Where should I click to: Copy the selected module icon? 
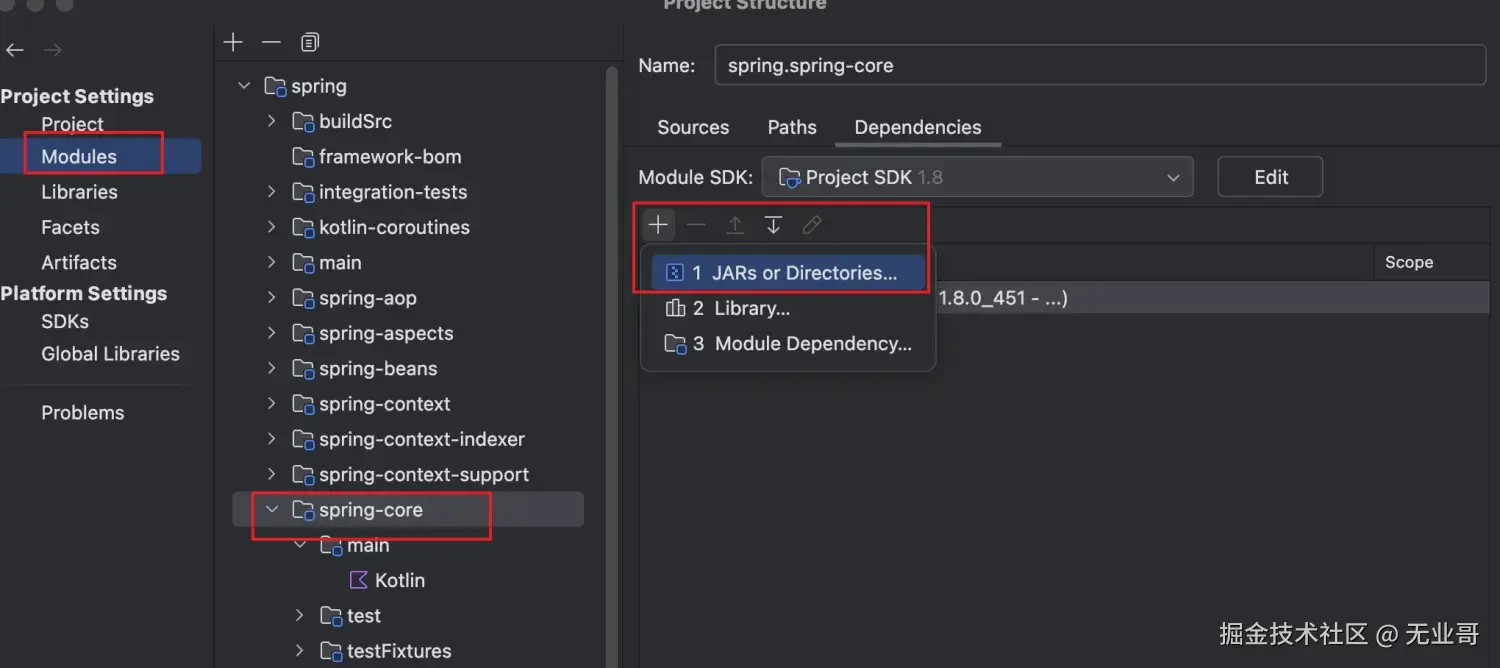[x=310, y=42]
